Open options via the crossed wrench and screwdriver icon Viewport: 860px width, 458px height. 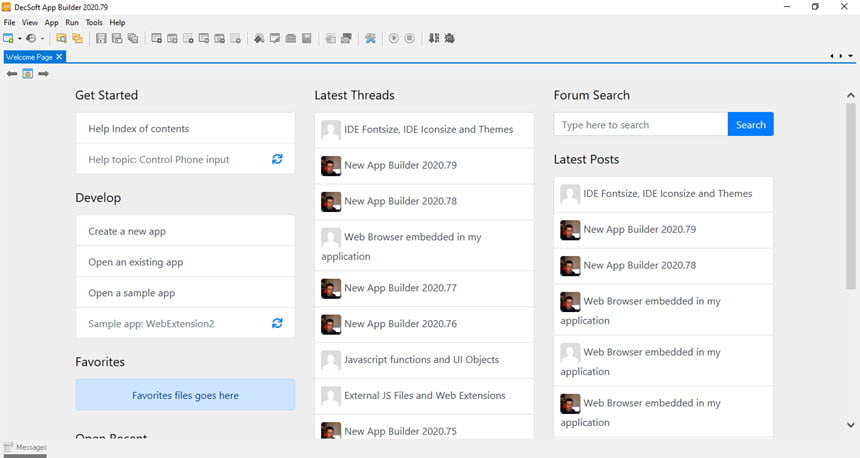tap(370, 38)
